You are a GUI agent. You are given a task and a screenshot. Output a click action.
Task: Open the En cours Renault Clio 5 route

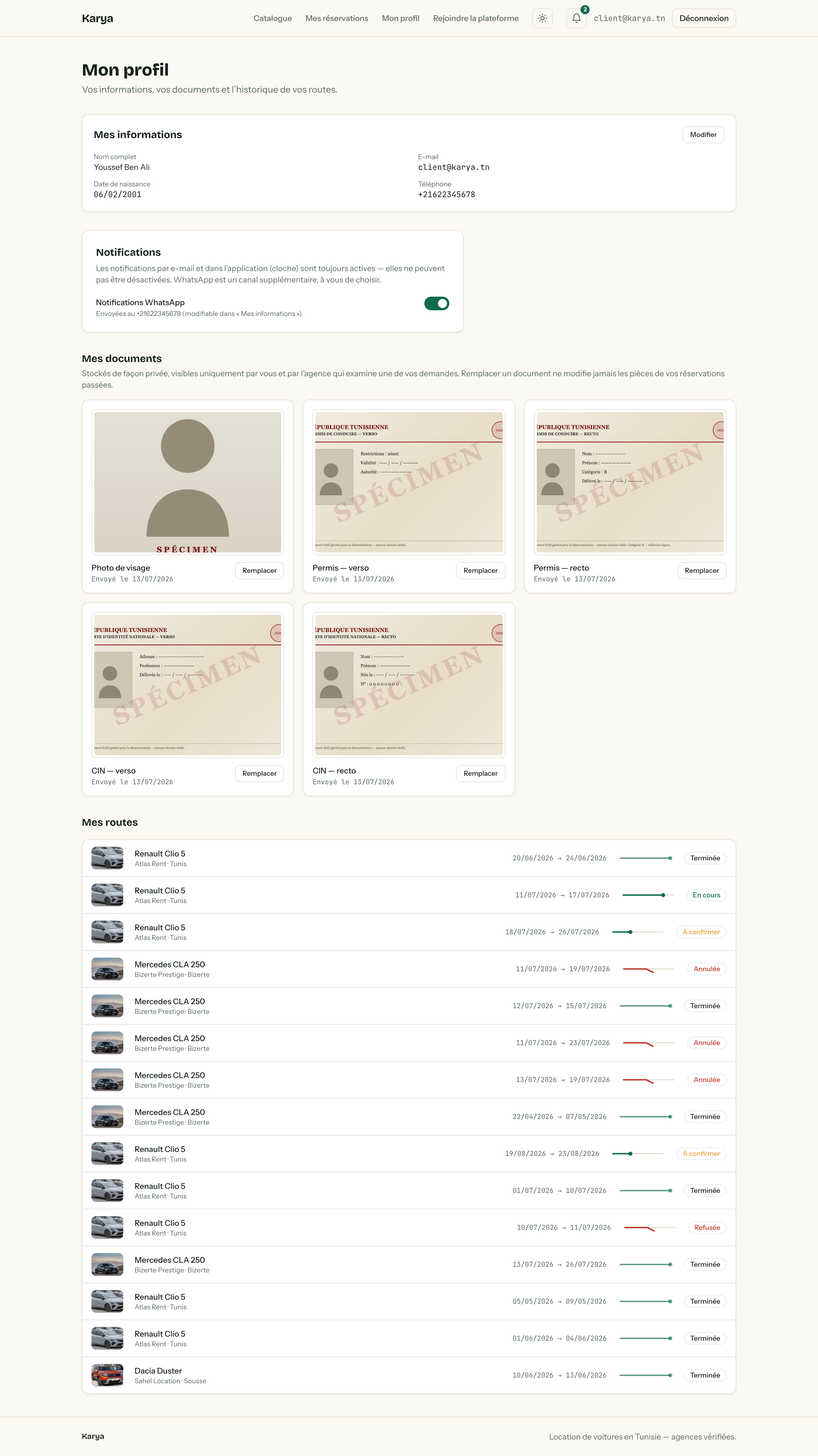[x=408, y=895]
